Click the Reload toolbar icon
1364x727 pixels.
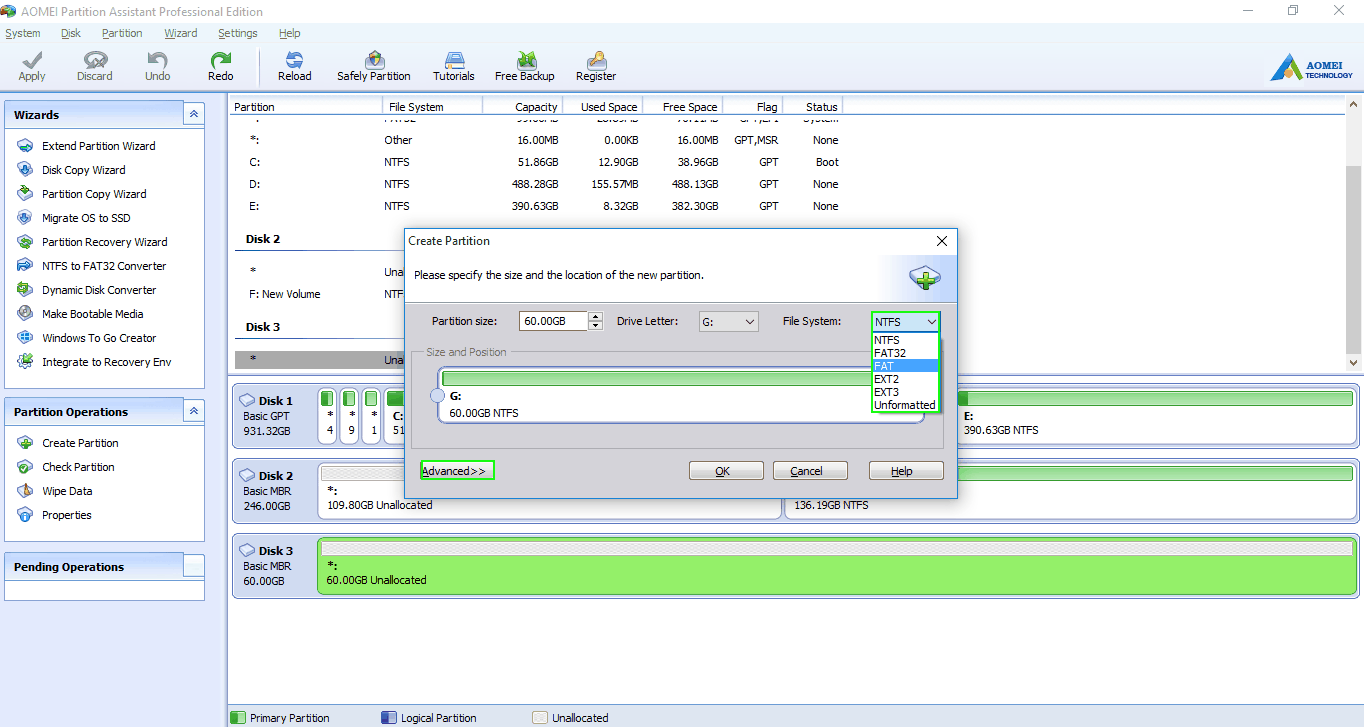(294, 67)
